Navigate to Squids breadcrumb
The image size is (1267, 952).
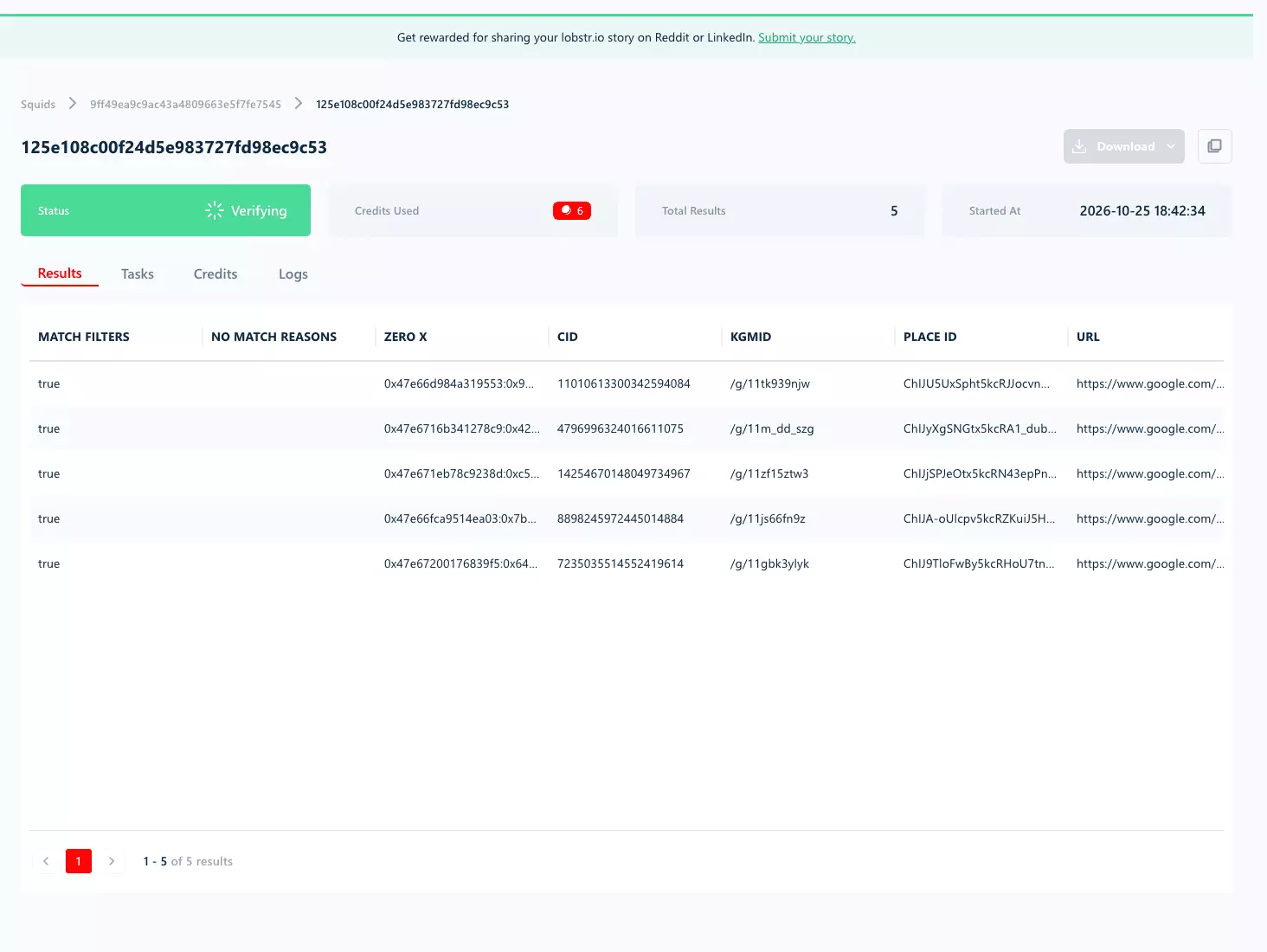point(38,104)
